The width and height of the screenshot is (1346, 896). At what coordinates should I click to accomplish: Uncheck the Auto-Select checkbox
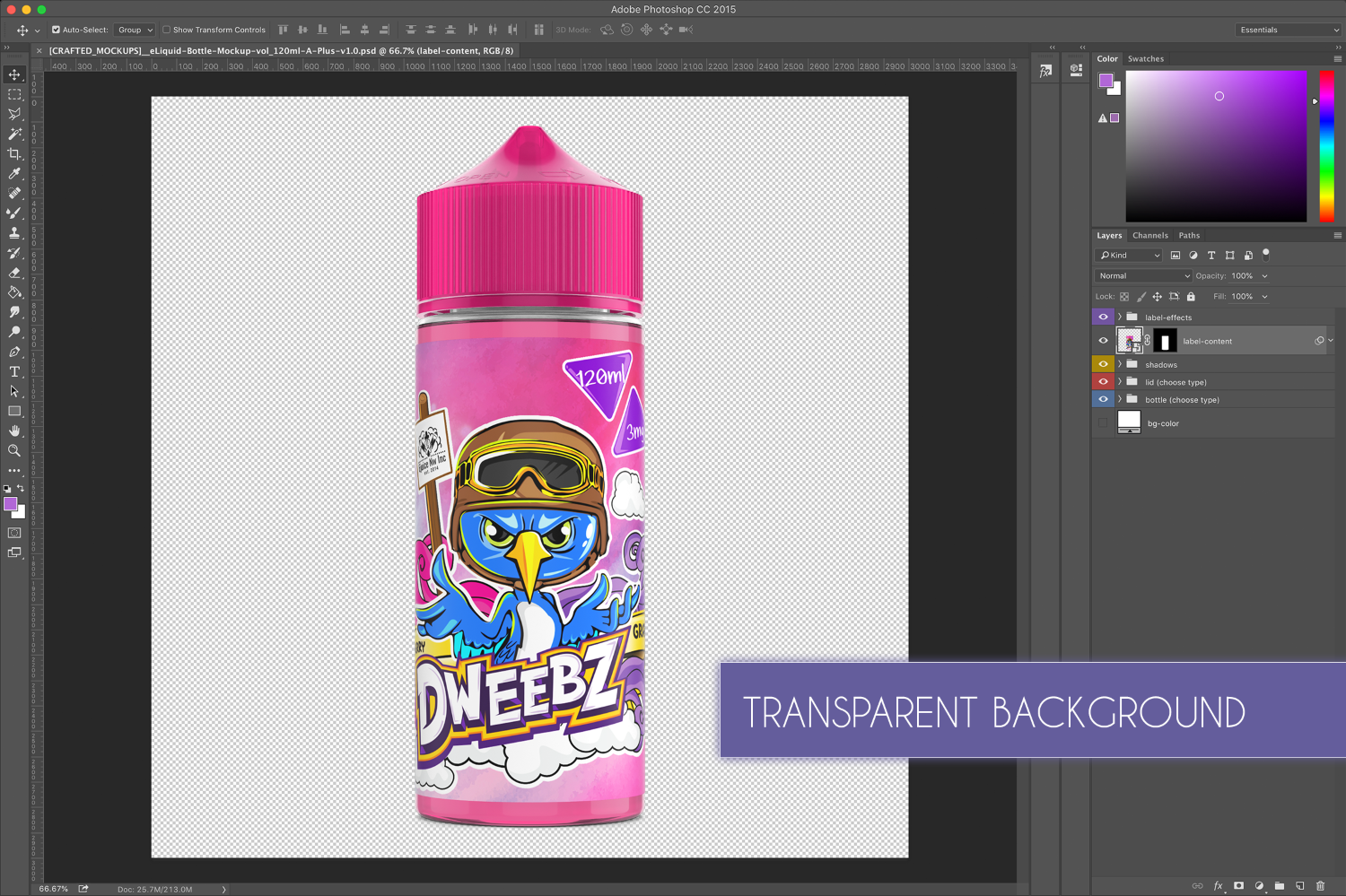pos(56,30)
